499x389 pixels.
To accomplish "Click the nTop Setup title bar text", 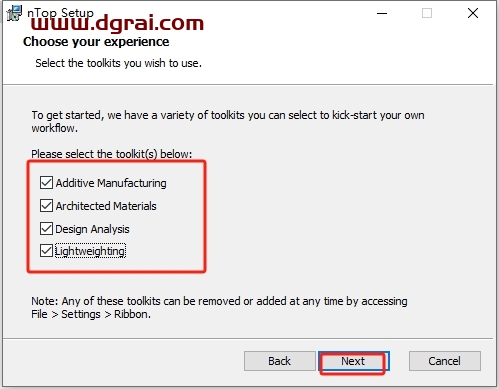I will tap(60, 12).
